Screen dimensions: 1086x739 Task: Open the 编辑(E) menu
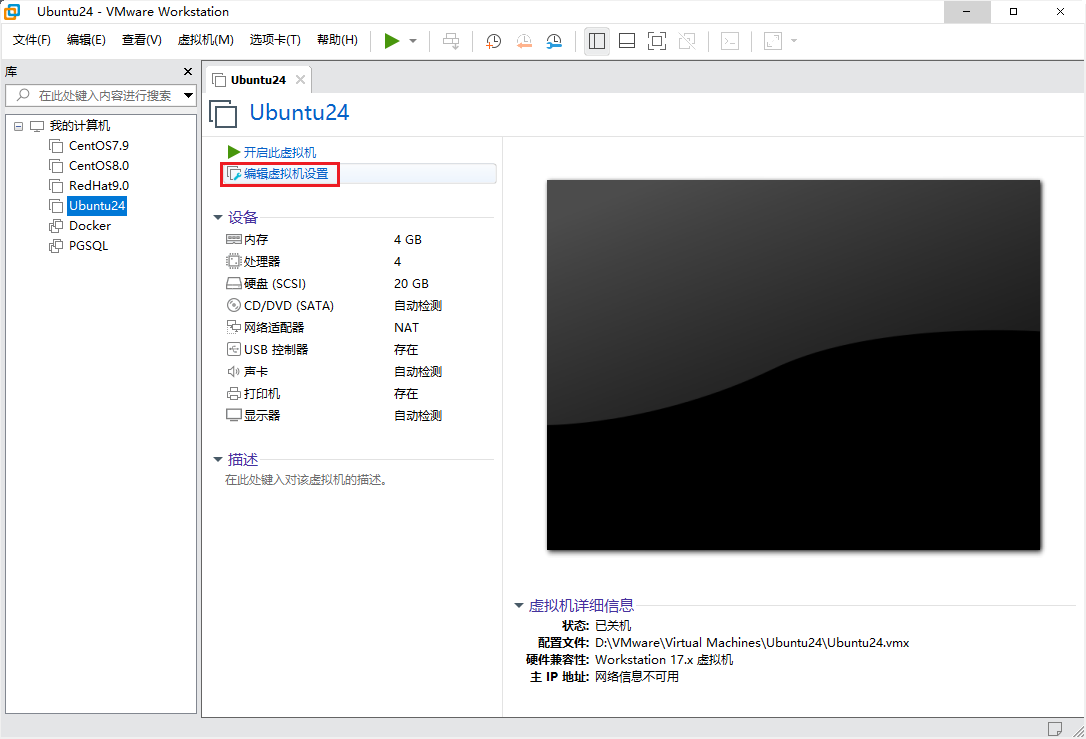coord(86,40)
